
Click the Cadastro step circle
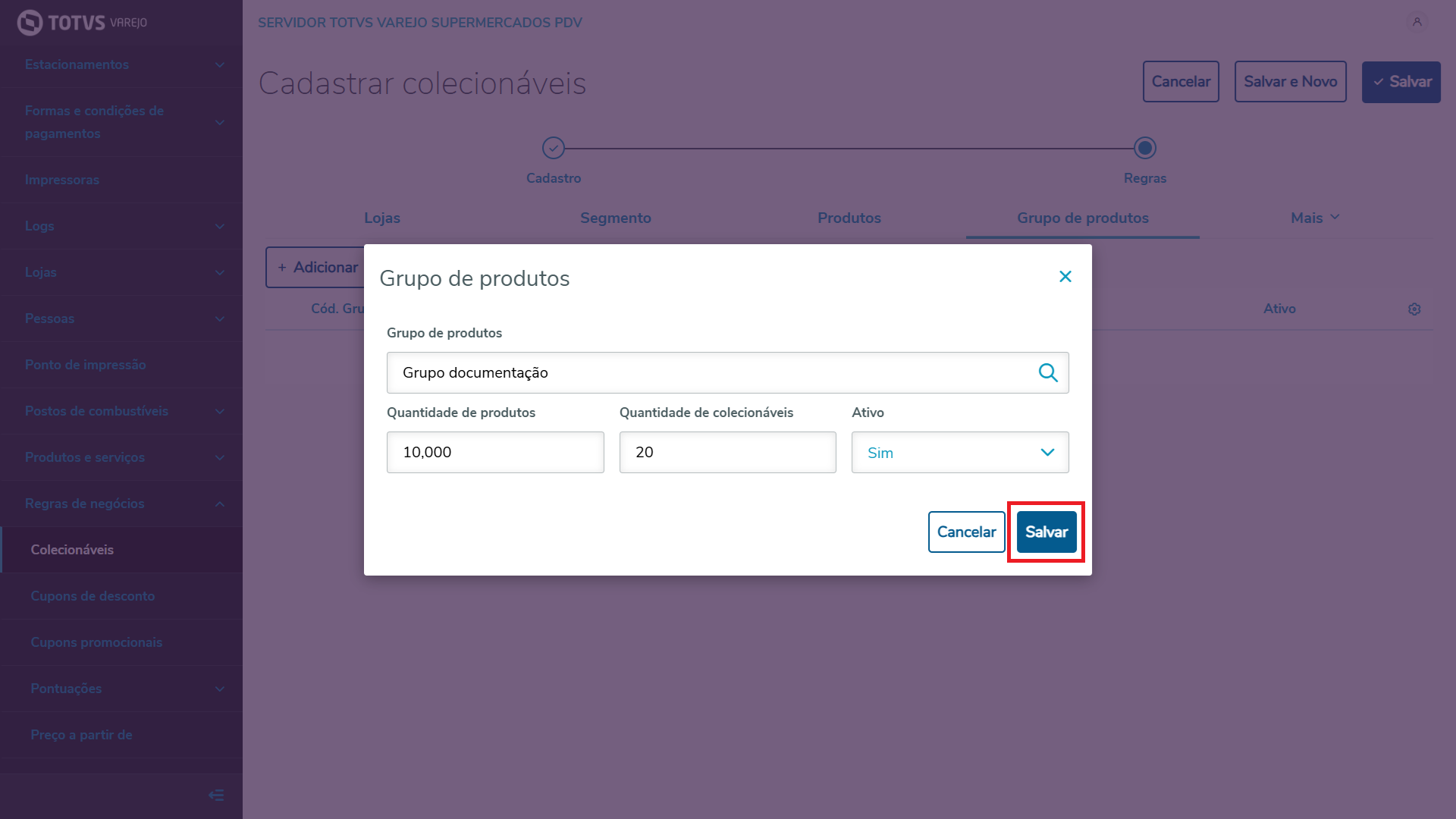click(x=554, y=148)
